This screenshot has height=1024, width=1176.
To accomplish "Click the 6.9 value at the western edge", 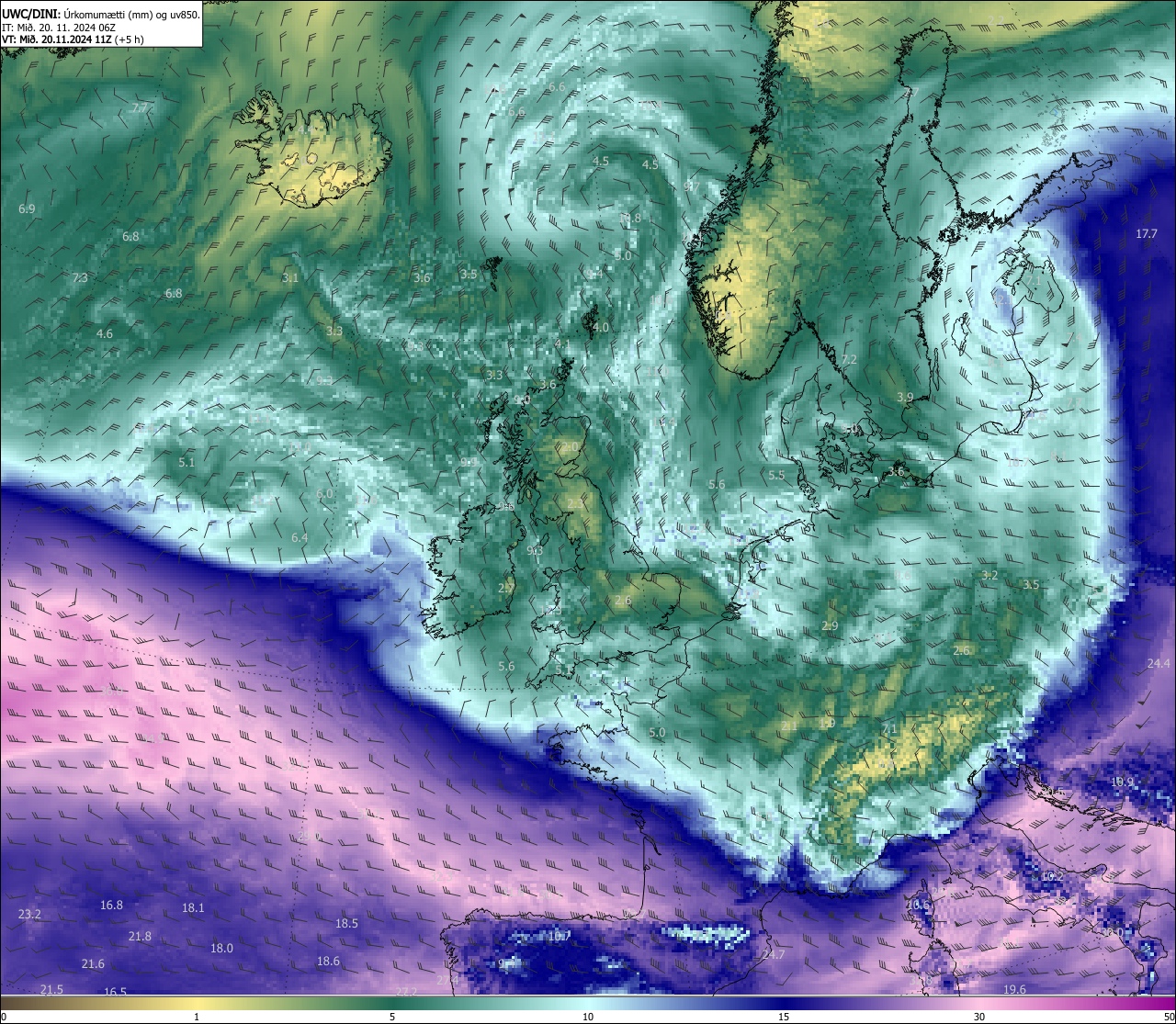I will pos(27,209).
